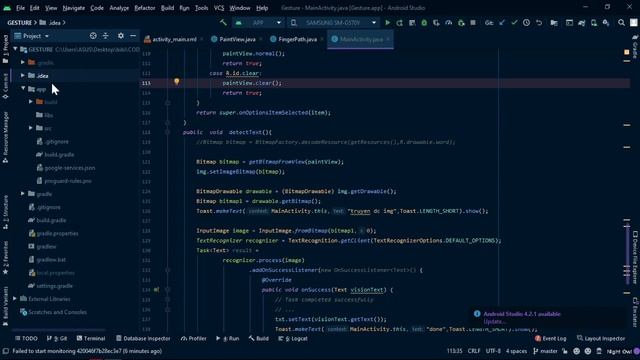640x360 pixels.
Task: Collapse the app folder
Action: (x=23, y=89)
